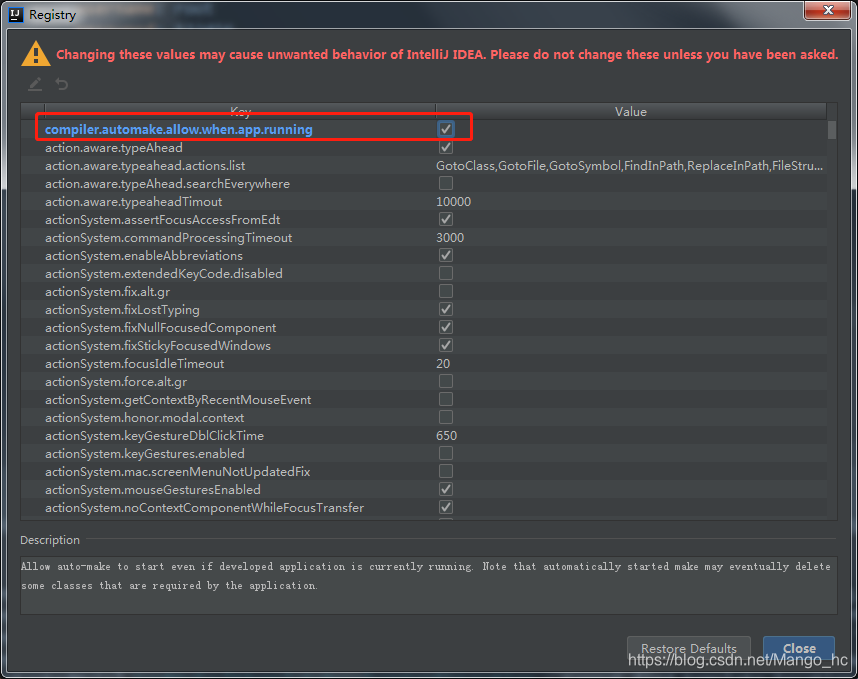Select actionSystem.fix.alt.gr key
Image resolution: width=858 pixels, height=679 pixels.
pos(107,292)
